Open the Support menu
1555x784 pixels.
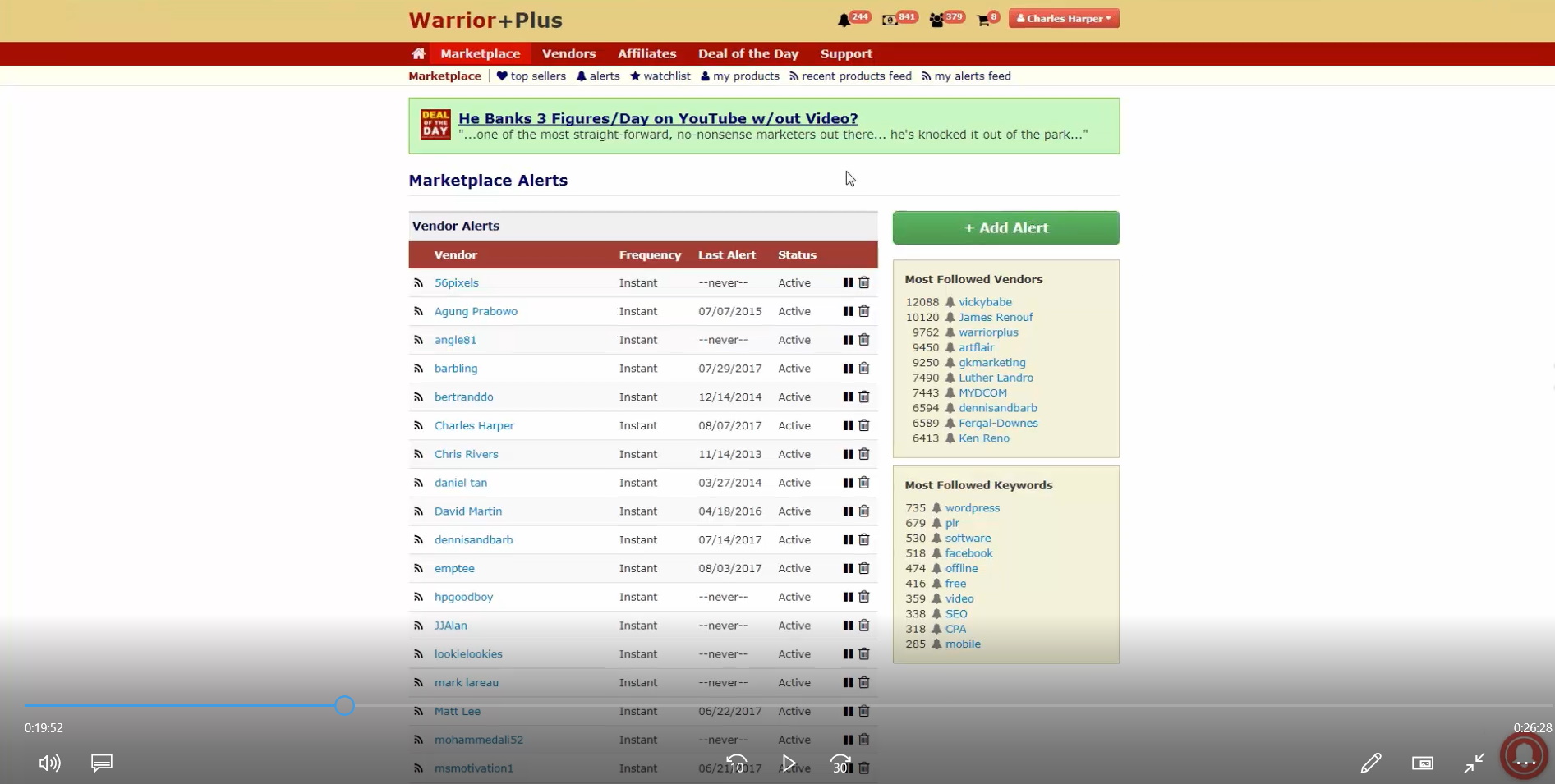(x=846, y=53)
